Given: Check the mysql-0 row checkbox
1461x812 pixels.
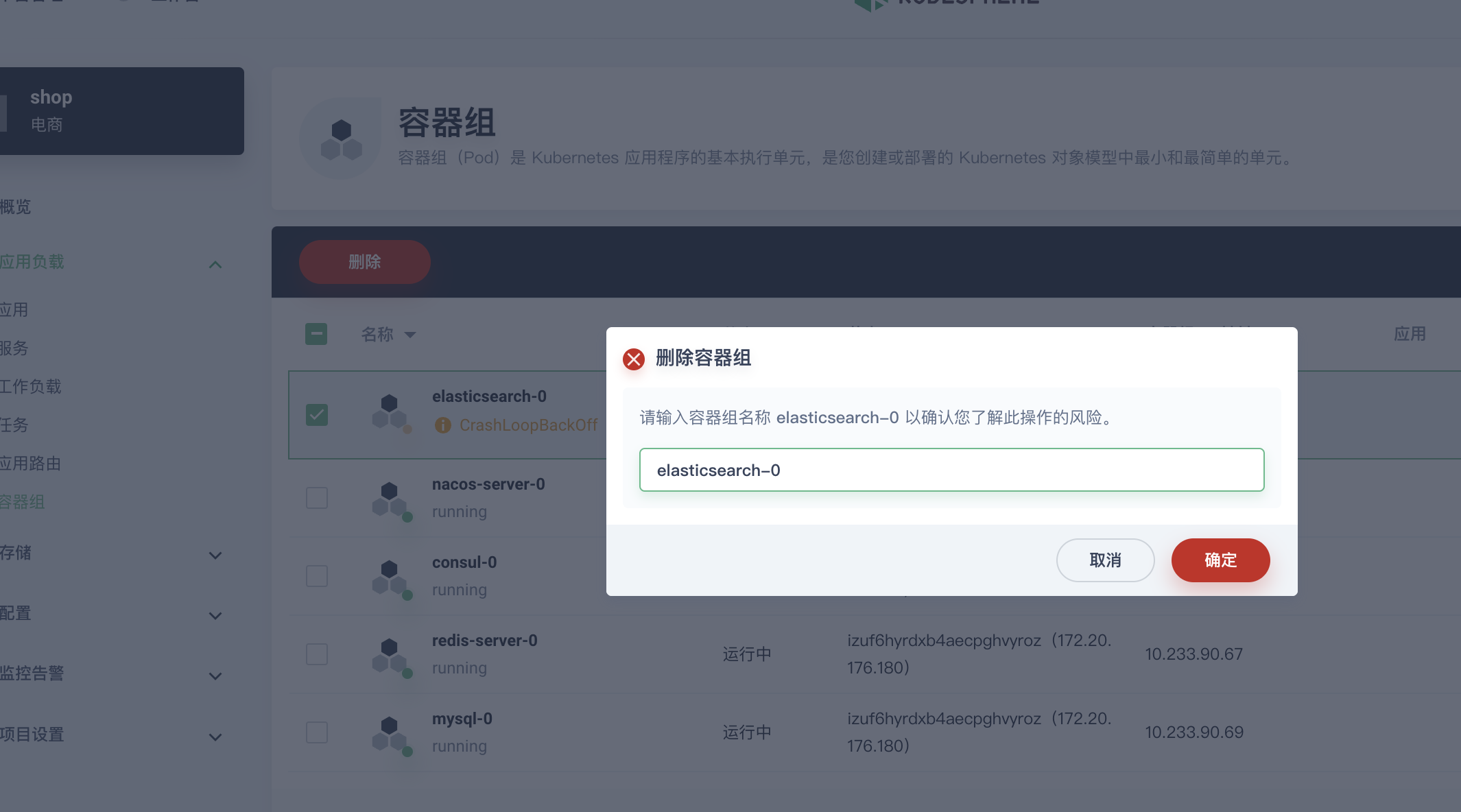Looking at the screenshot, I should (316, 732).
